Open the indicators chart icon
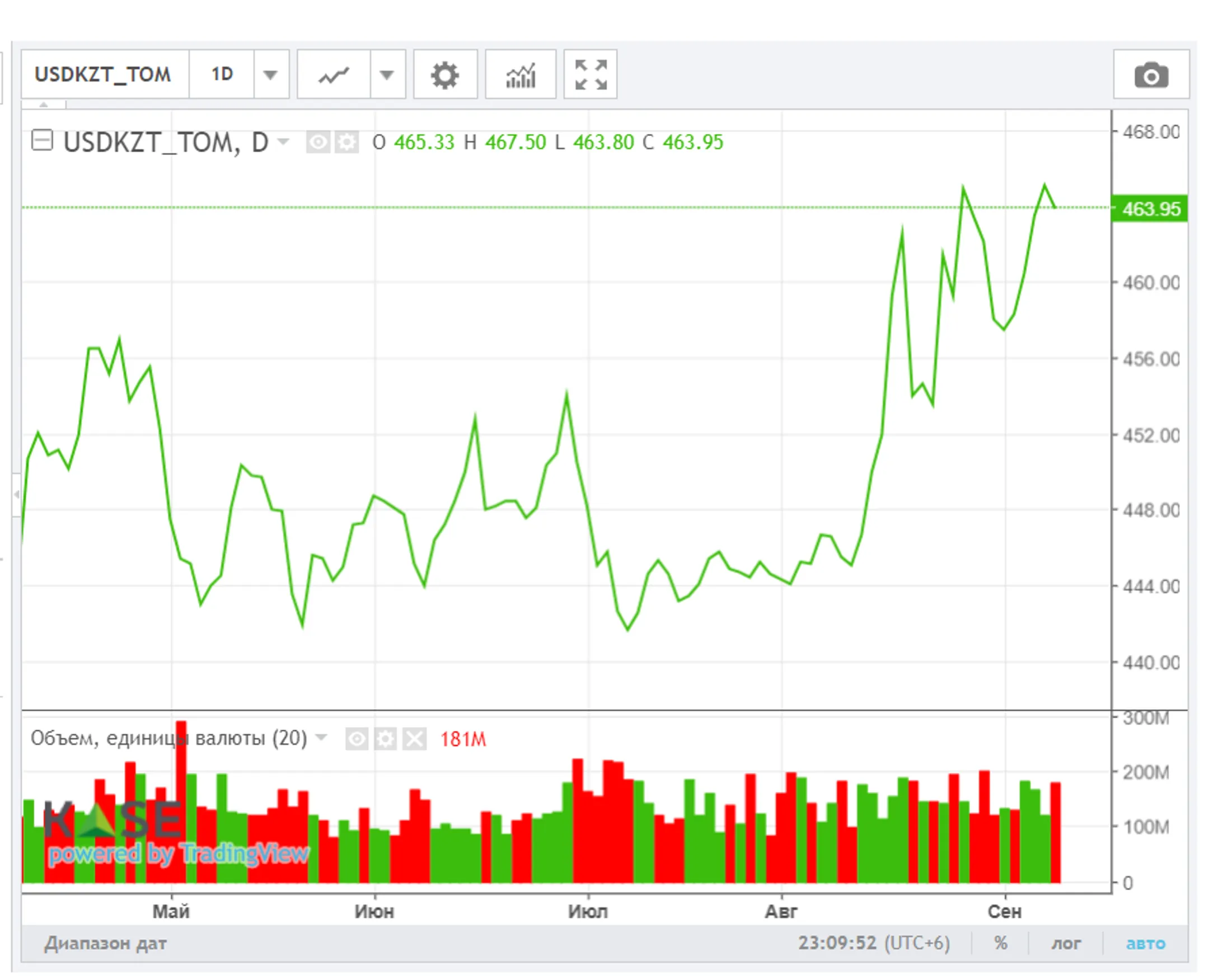Viewport: 1209px width, 980px height. click(521, 74)
